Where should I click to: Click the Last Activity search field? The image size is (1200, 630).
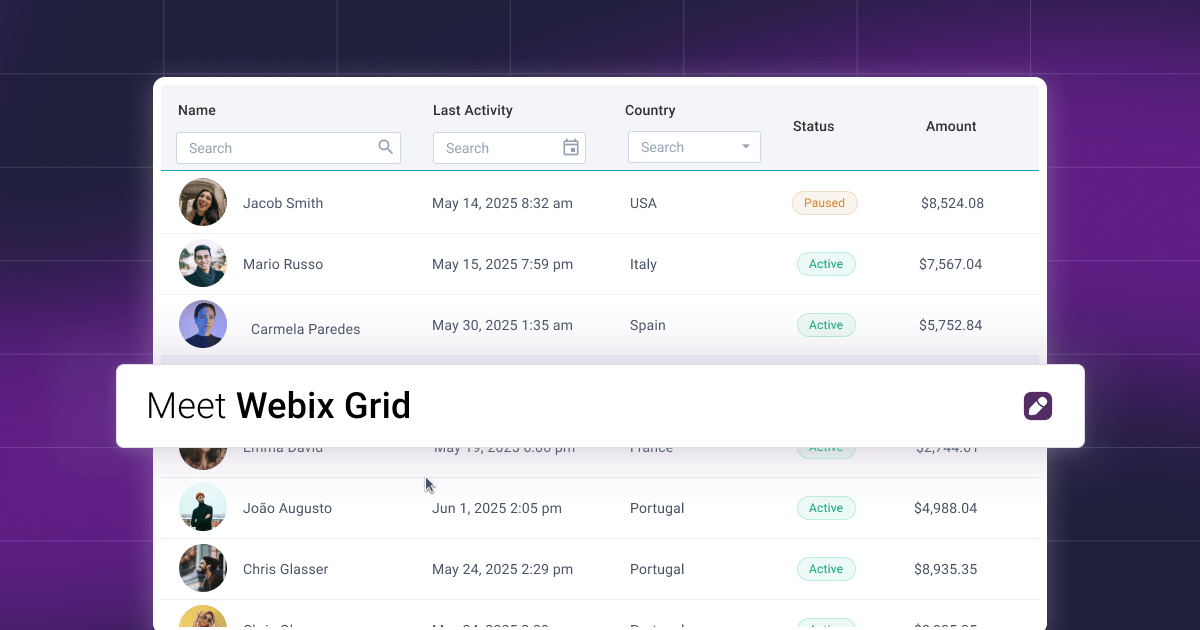[x=500, y=147]
